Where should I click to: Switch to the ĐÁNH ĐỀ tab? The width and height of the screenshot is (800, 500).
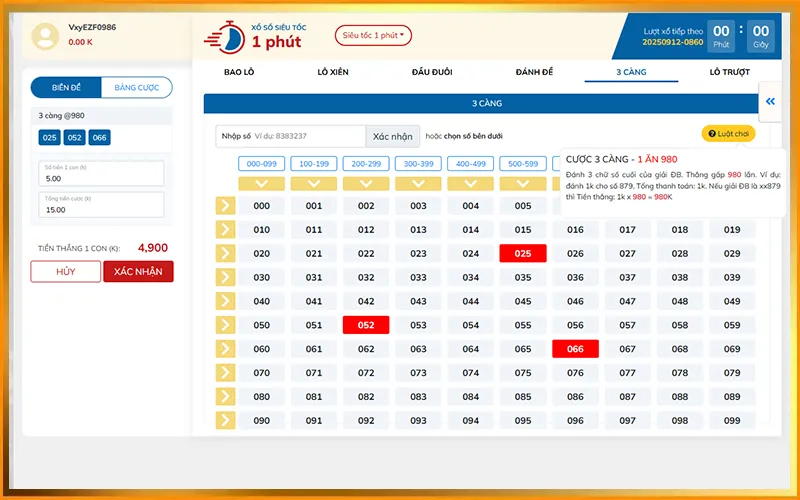coord(534,72)
